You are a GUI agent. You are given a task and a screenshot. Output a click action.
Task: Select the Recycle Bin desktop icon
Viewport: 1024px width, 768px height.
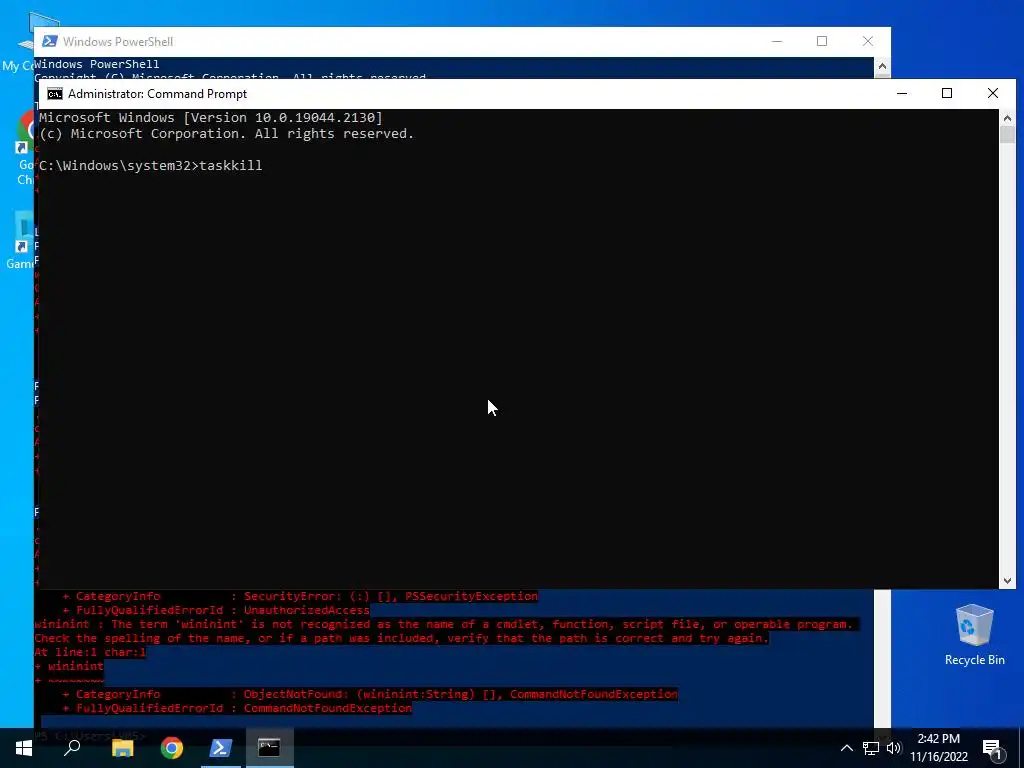tap(974, 635)
